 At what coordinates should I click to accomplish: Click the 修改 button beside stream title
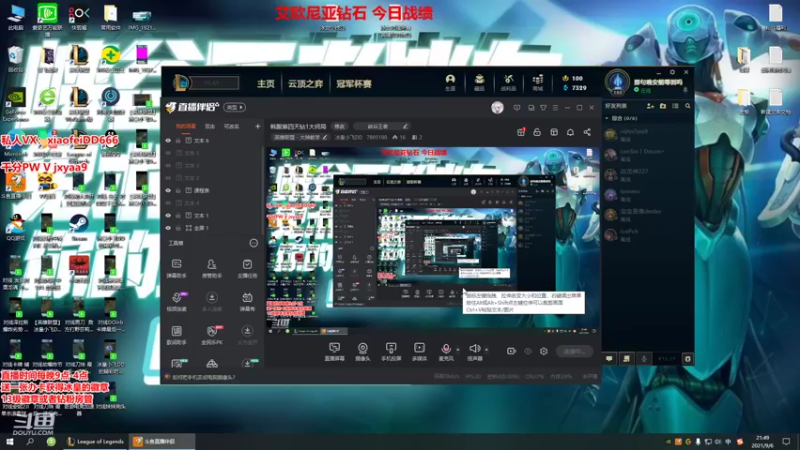[339, 126]
